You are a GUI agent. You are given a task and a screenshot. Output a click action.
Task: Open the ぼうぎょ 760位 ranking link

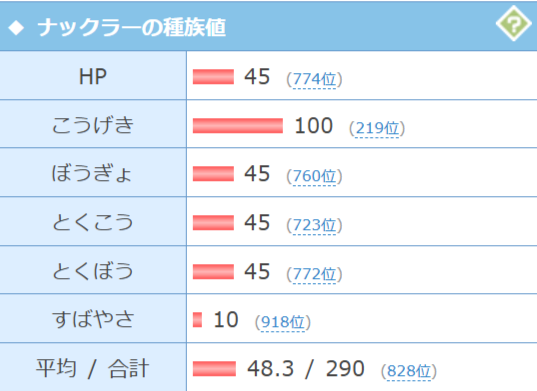(314, 176)
